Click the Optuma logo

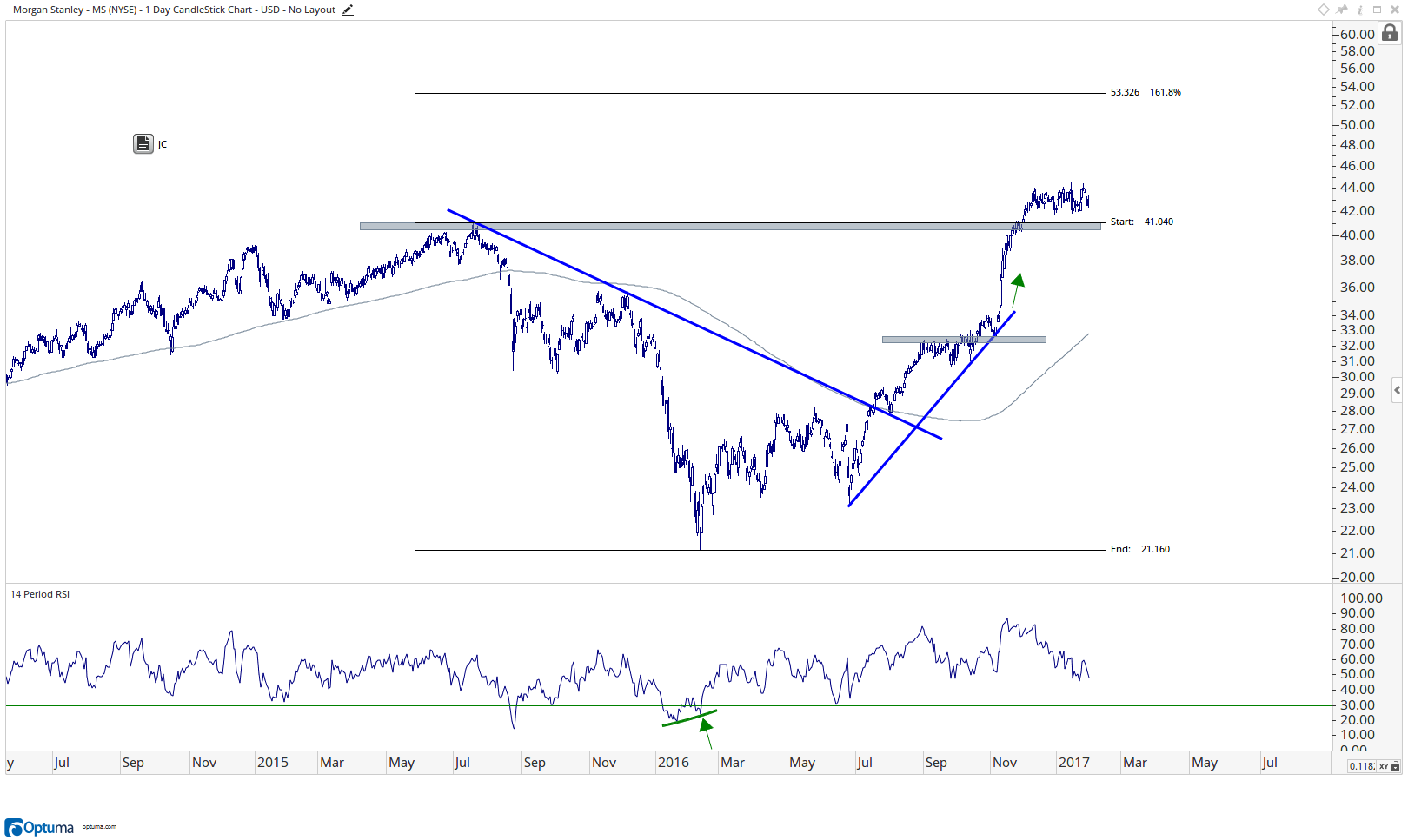(x=39, y=827)
